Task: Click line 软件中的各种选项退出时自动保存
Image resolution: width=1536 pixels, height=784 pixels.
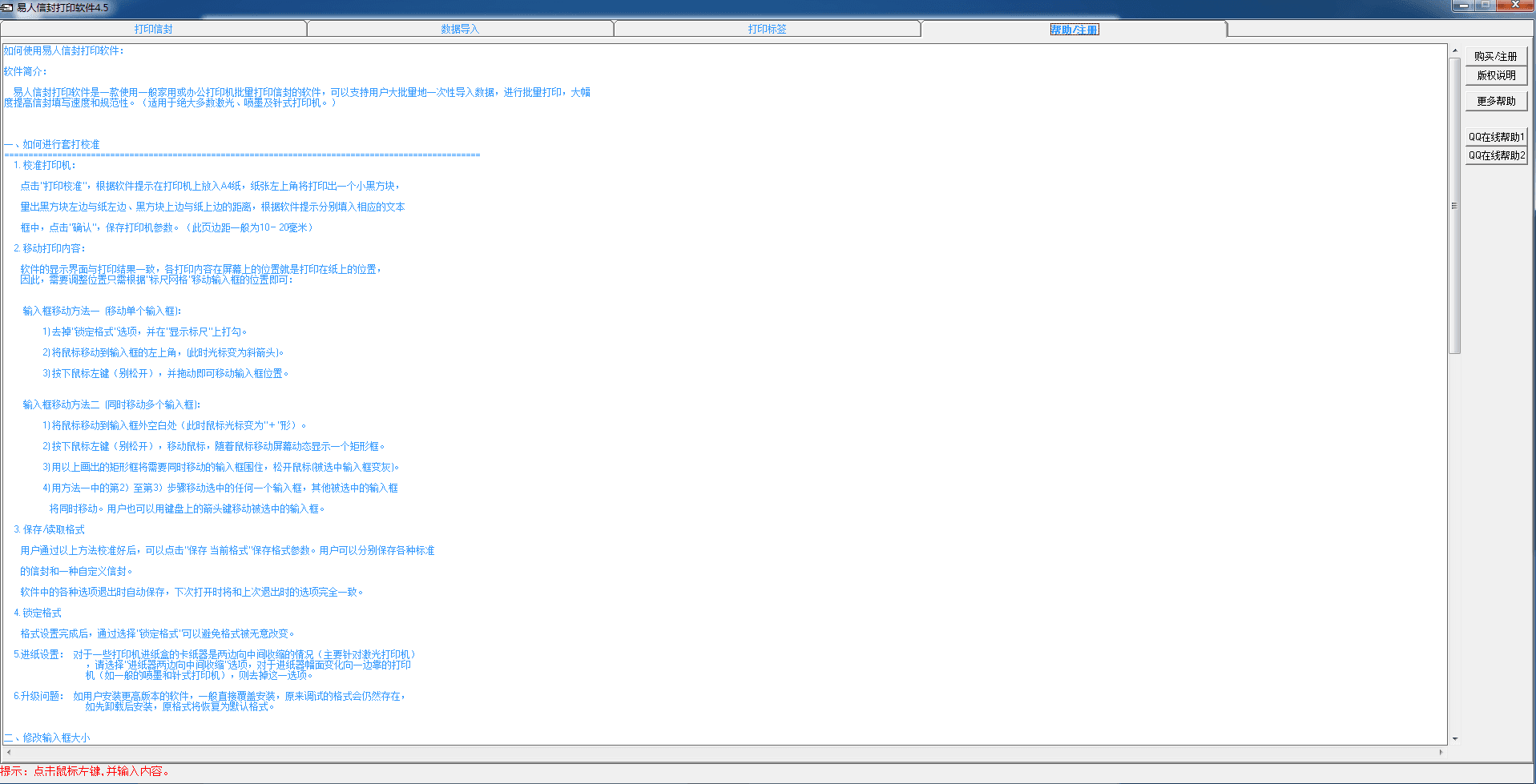Action: tap(192, 592)
